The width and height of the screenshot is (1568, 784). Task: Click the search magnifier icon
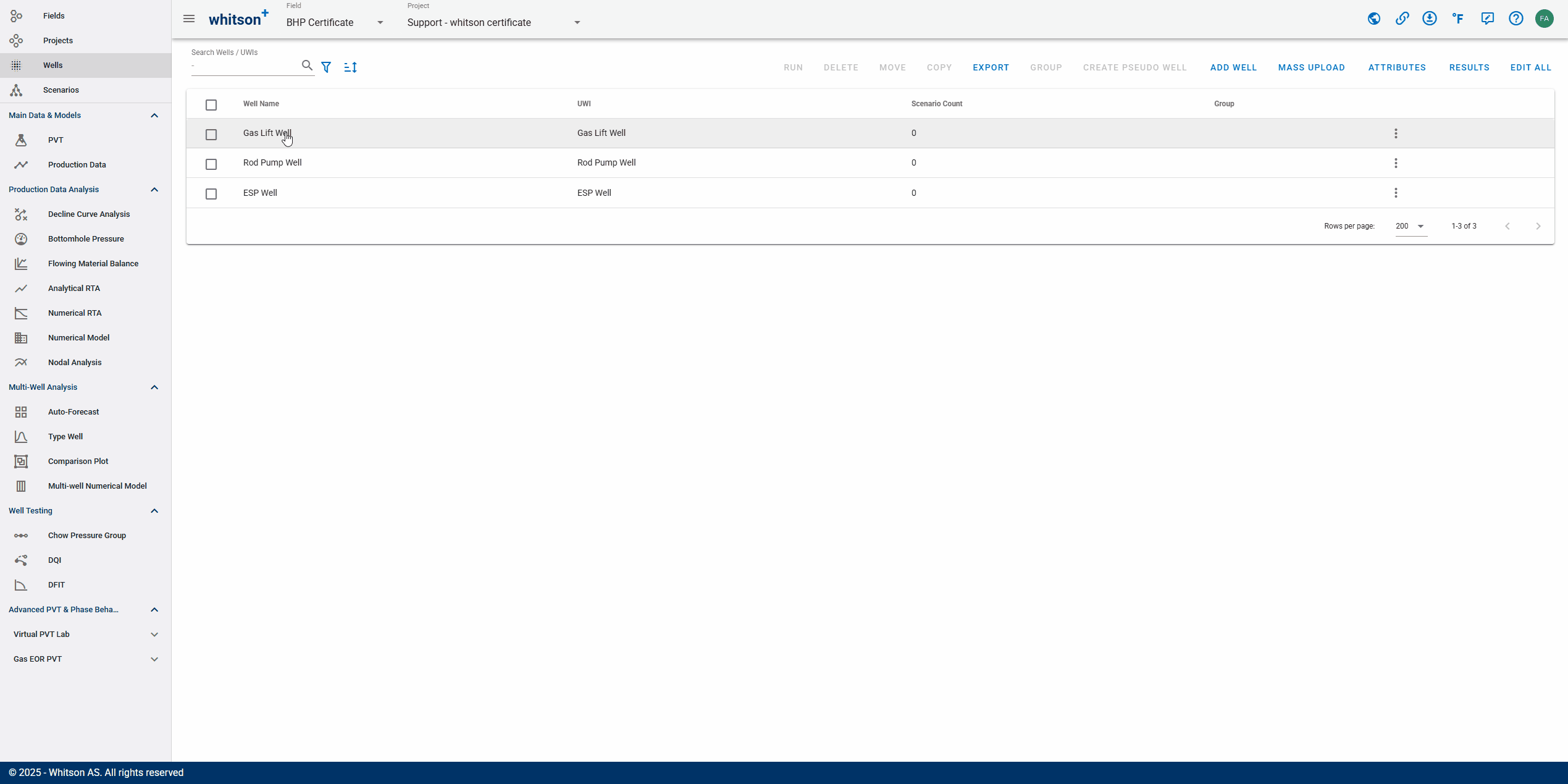coord(307,65)
